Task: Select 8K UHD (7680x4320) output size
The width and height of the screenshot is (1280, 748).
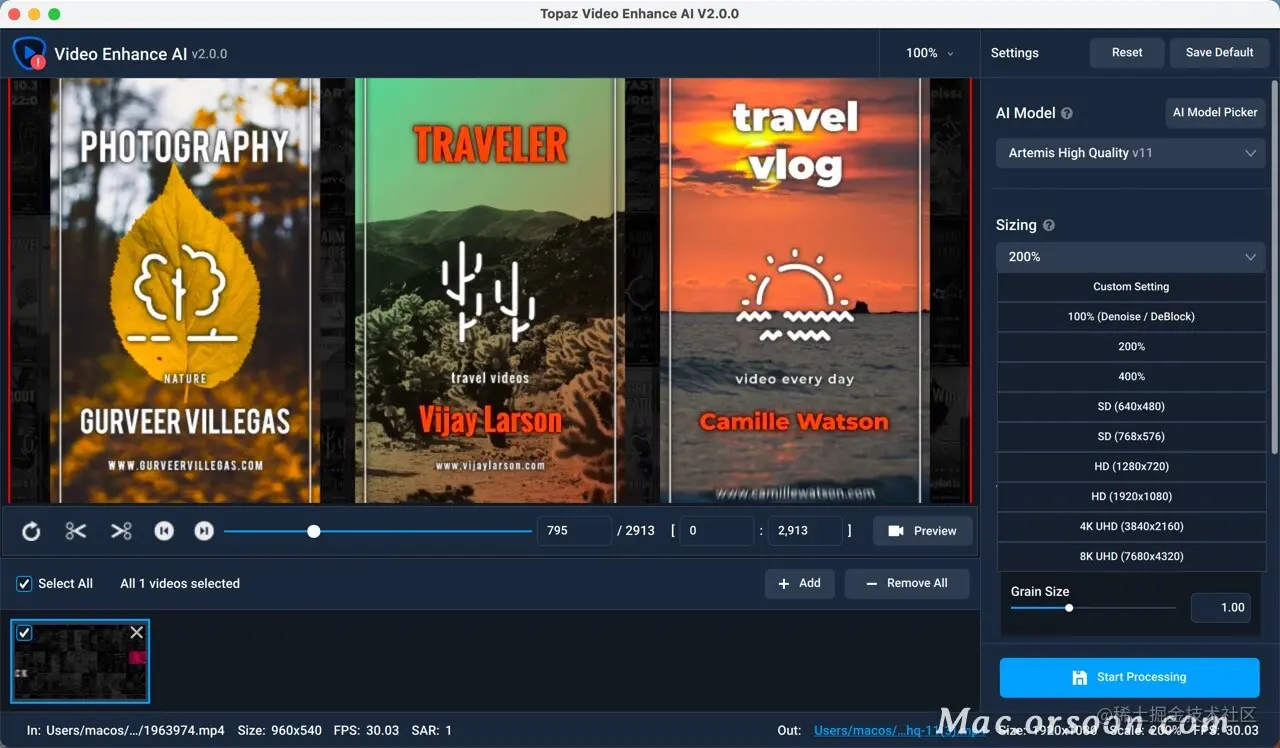Action: click(1131, 556)
